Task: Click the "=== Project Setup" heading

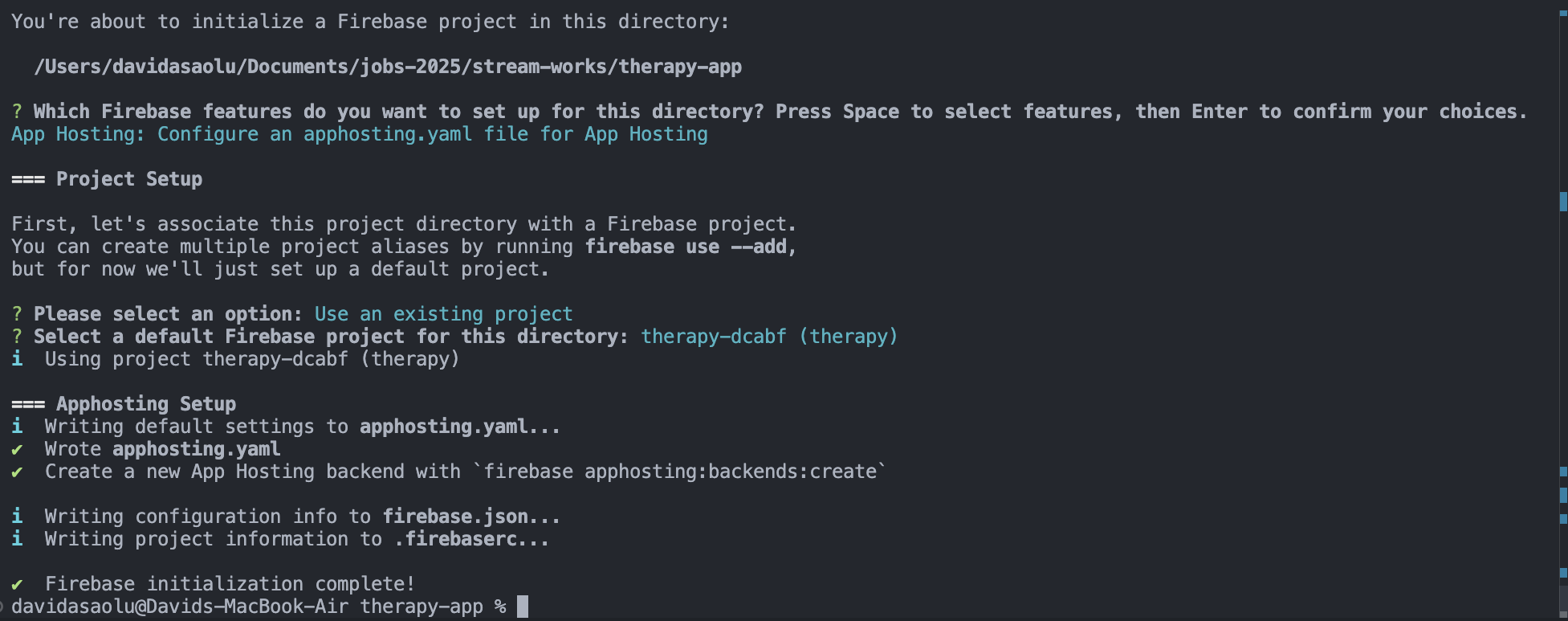Action: 107,179
